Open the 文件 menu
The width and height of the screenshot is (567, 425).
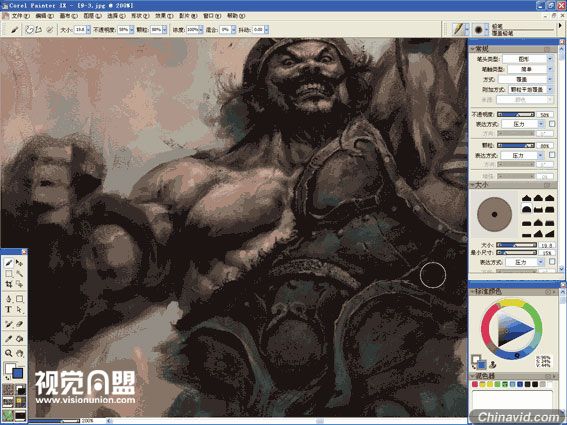pos(20,16)
